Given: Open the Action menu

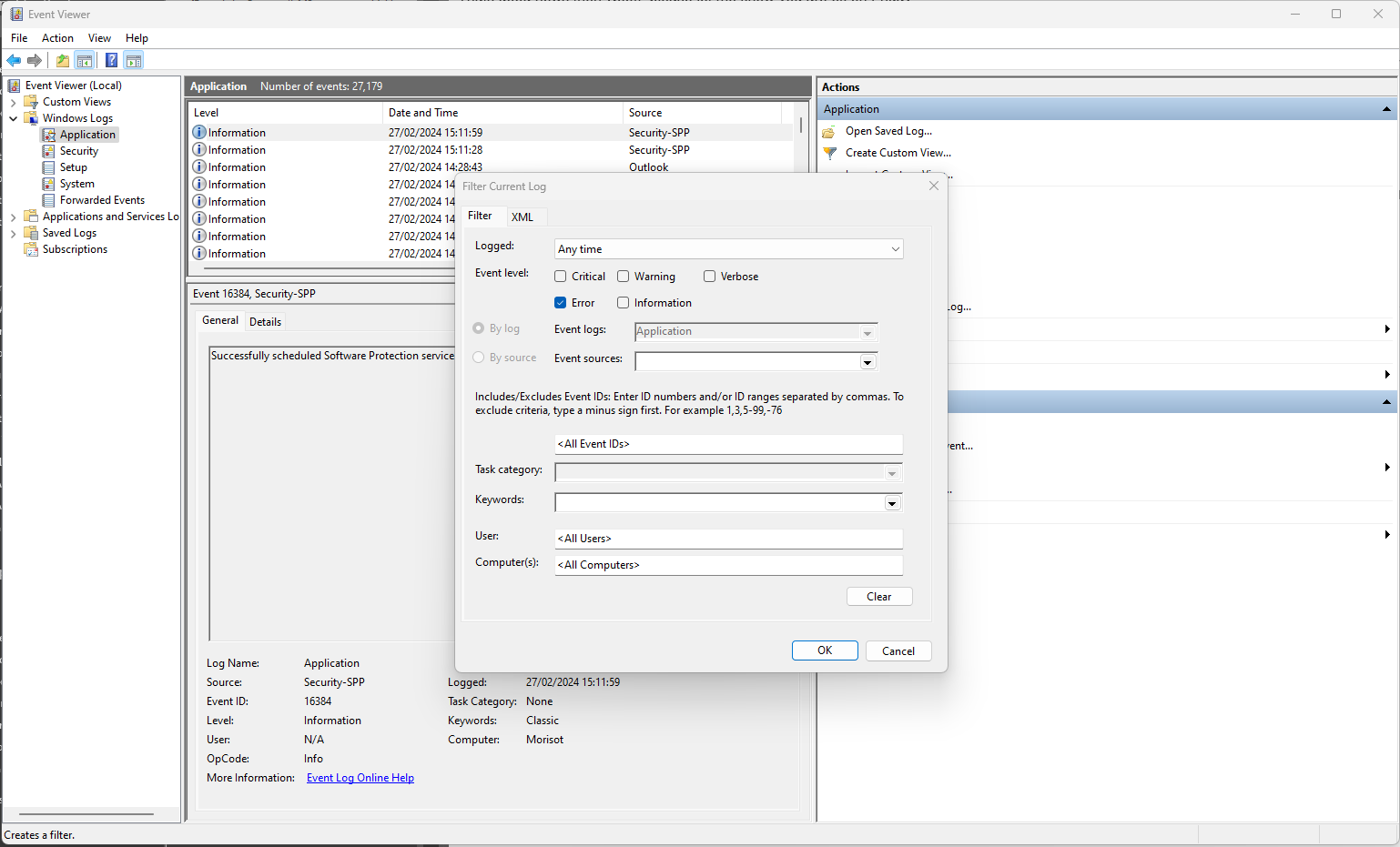Looking at the screenshot, I should (57, 38).
